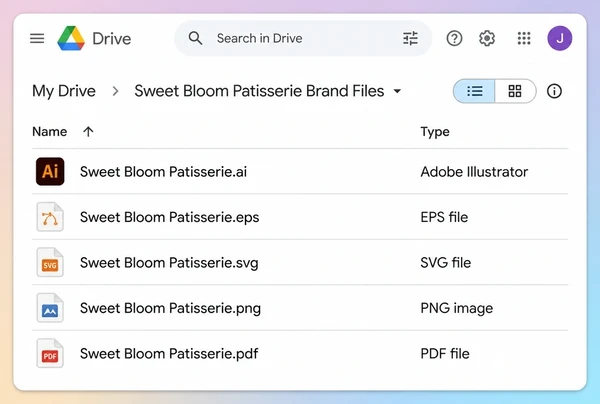600x404 pixels.
Task: Select Sweet Bloom Patisserie.png file name
Action: click(x=170, y=308)
